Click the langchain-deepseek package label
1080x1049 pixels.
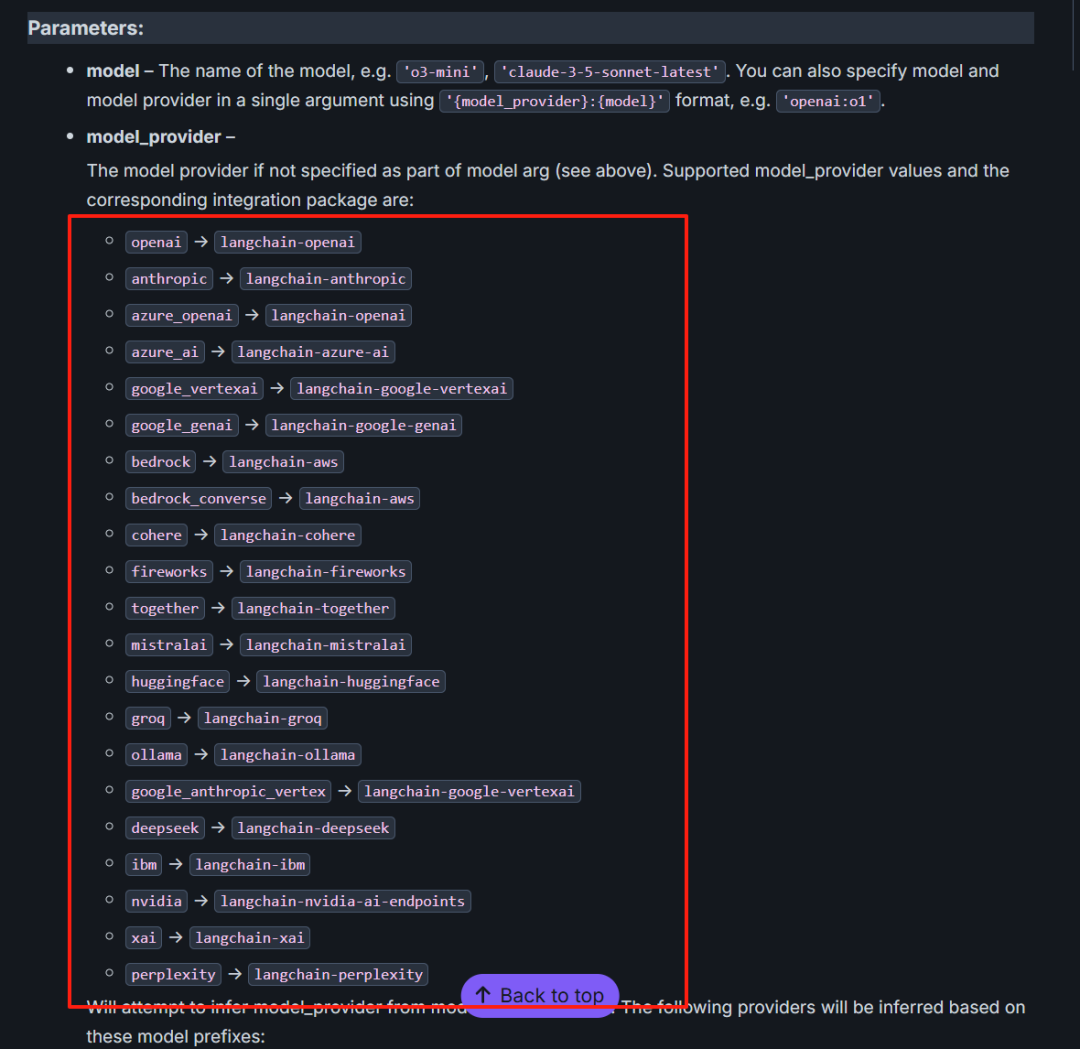coord(313,828)
